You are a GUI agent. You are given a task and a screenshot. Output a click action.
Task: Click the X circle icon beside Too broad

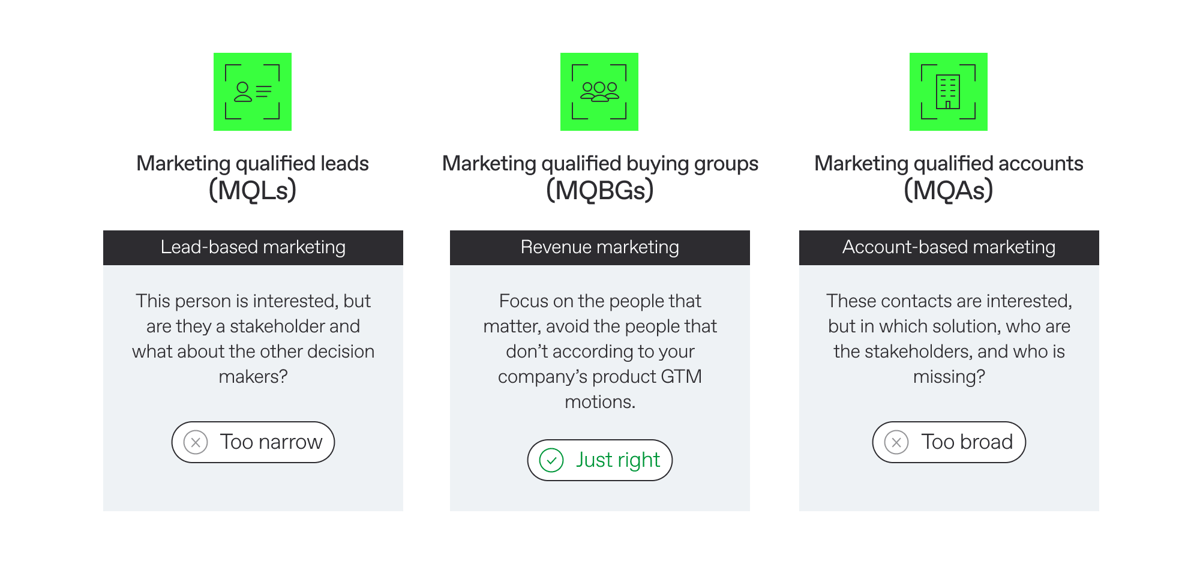(897, 442)
